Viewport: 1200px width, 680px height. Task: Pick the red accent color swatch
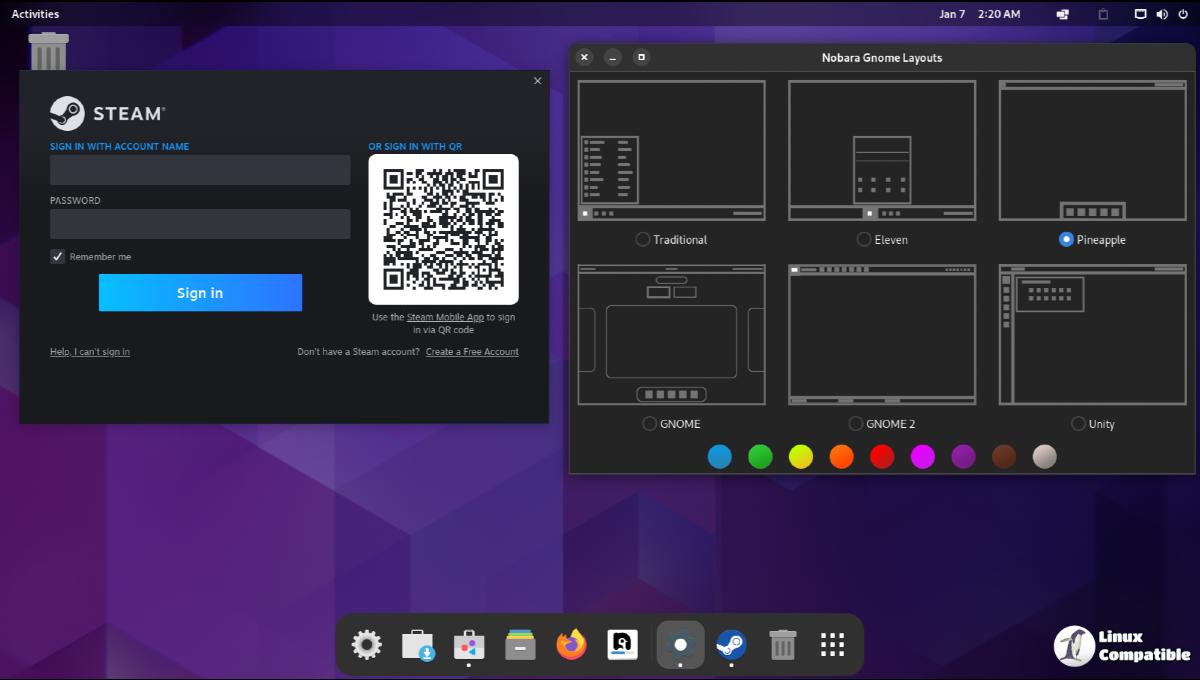[x=882, y=457]
